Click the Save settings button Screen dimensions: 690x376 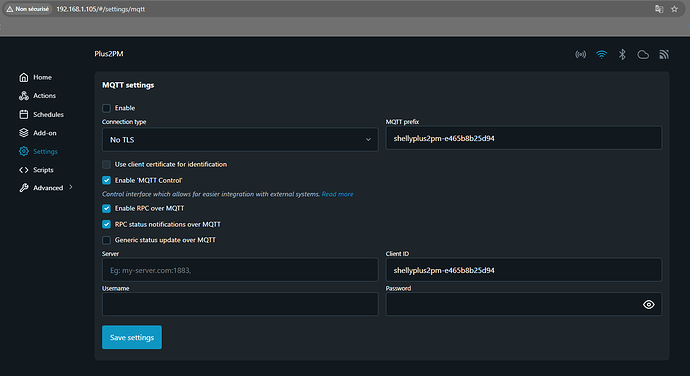click(x=132, y=337)
